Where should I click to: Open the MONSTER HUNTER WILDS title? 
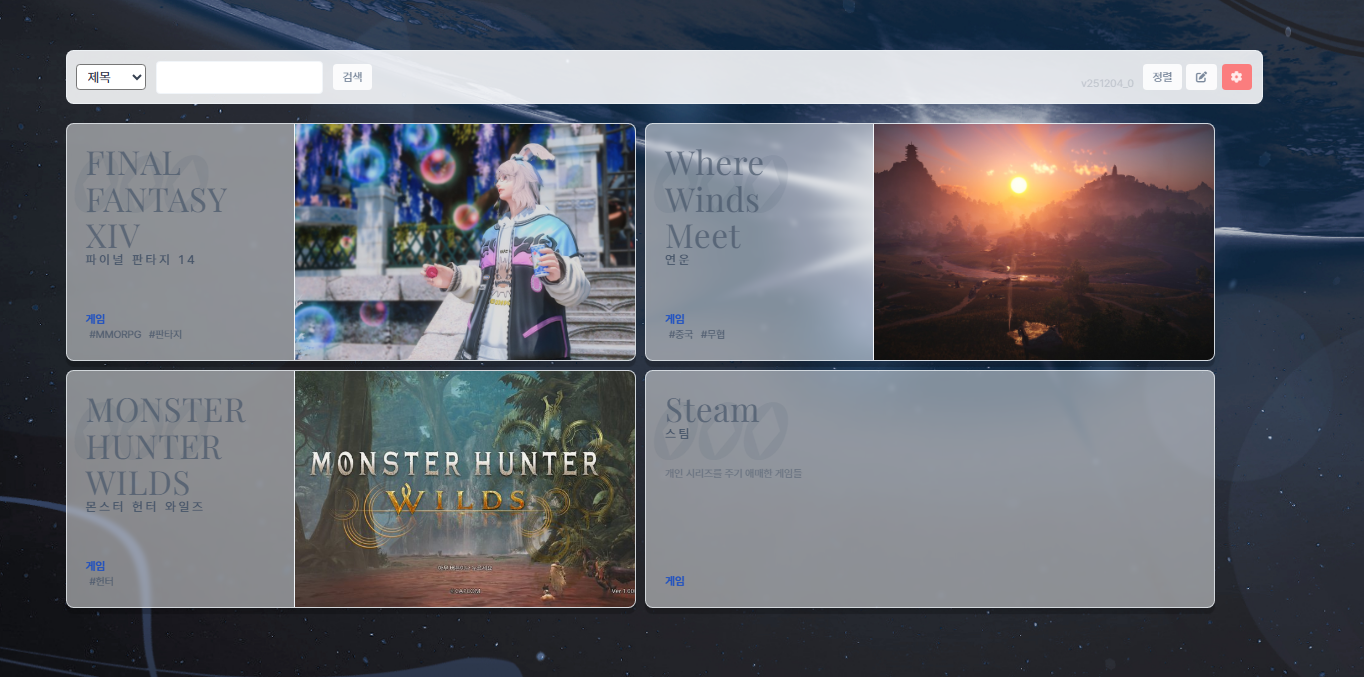165,446
